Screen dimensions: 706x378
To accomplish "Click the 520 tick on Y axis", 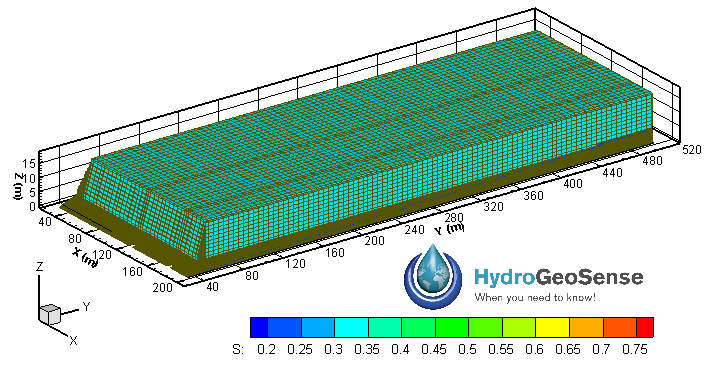I will (x=692, y=150).
